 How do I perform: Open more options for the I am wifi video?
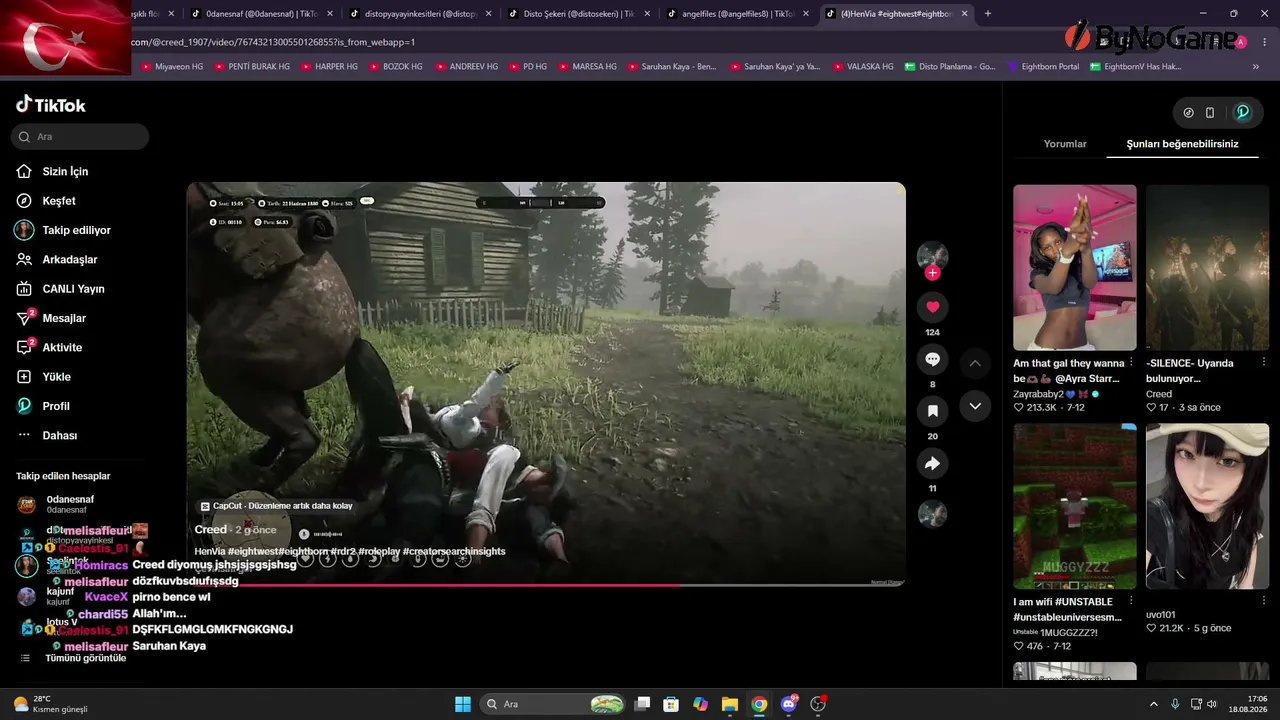(1131, 602)
